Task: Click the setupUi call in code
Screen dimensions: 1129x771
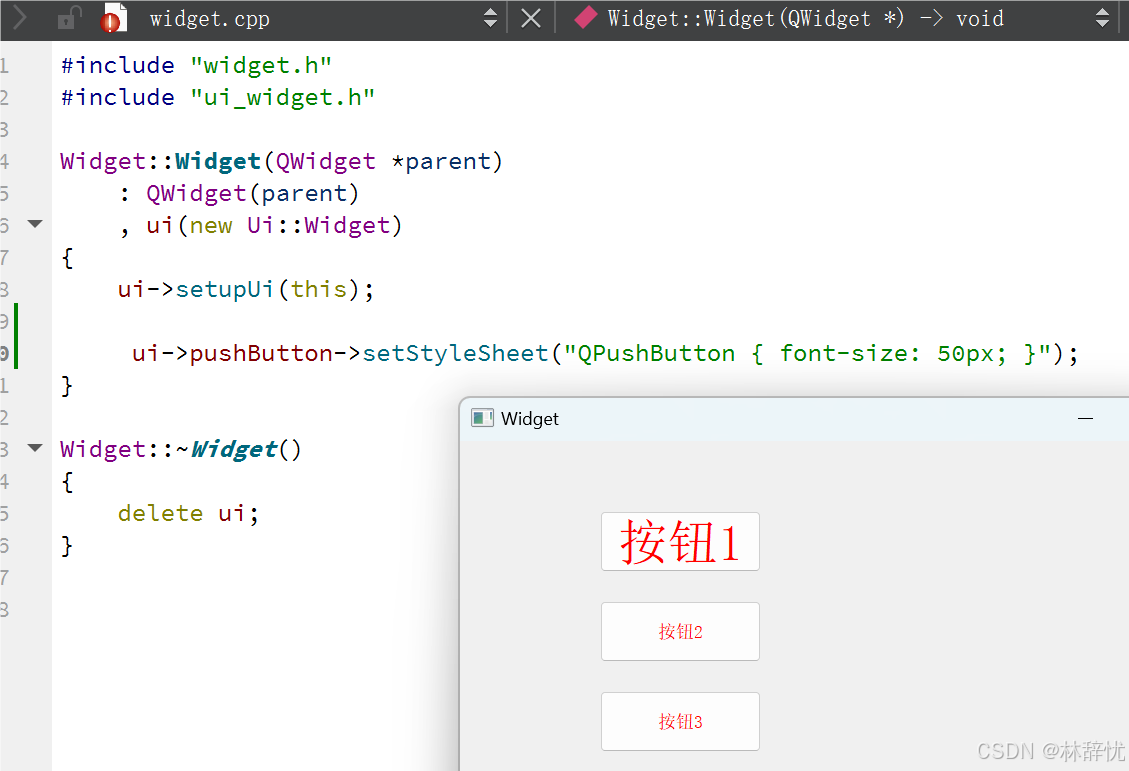Action: (225, 289)
